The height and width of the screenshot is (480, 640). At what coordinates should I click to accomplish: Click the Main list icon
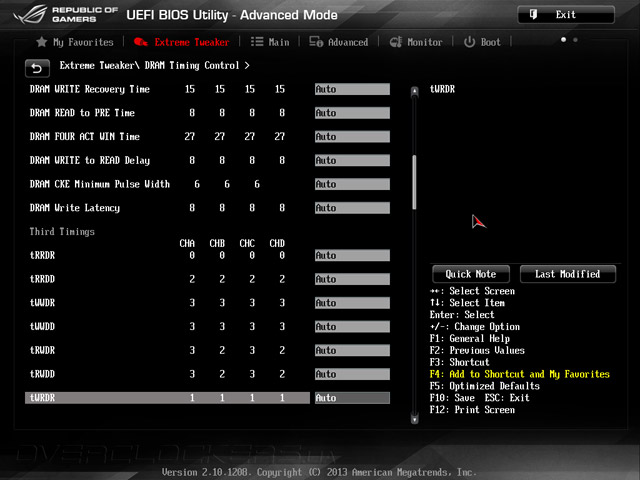tap(257, 42)
